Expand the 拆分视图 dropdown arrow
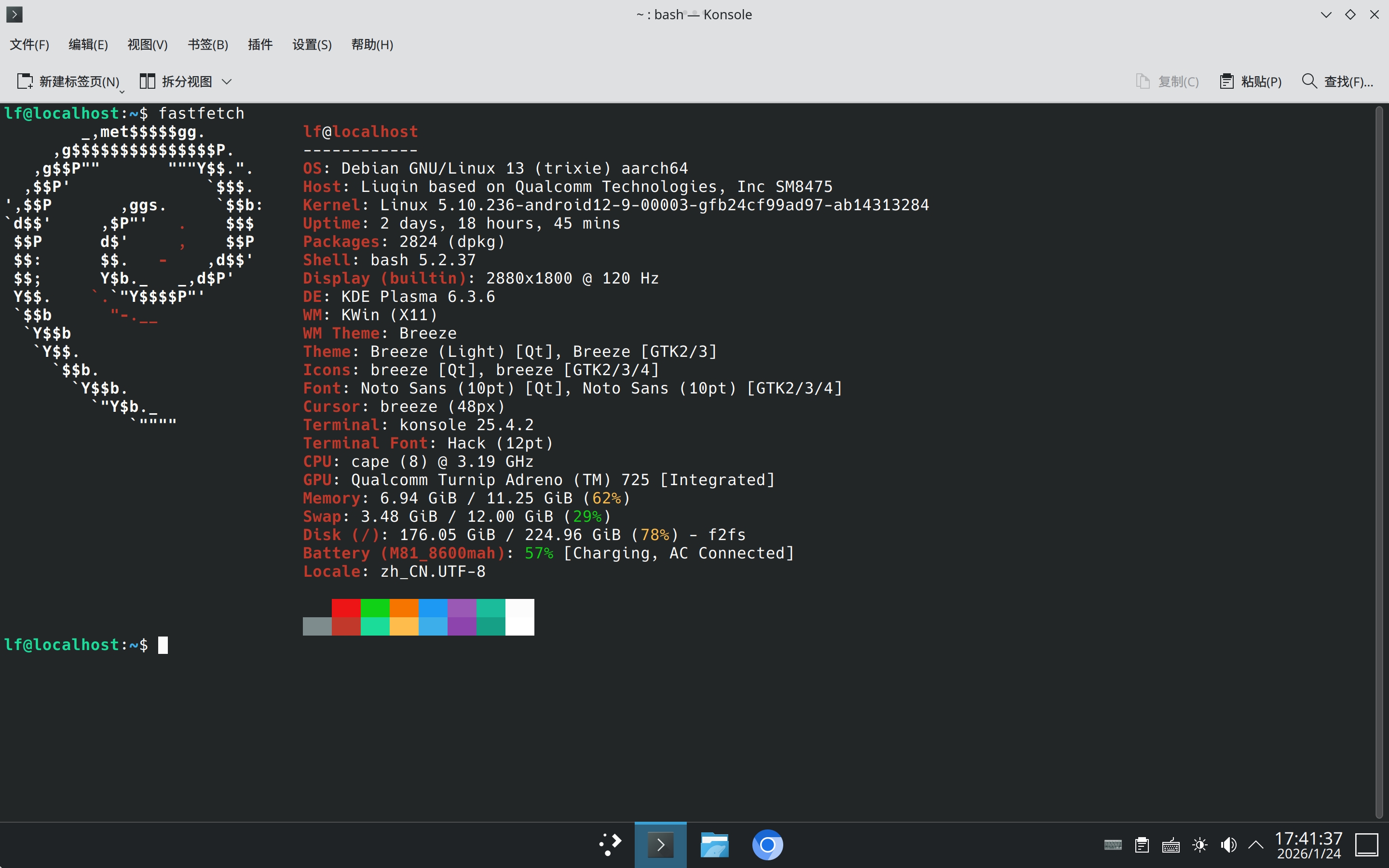The height and width of the screenshot is (868, 1389). tap(227, 81)
